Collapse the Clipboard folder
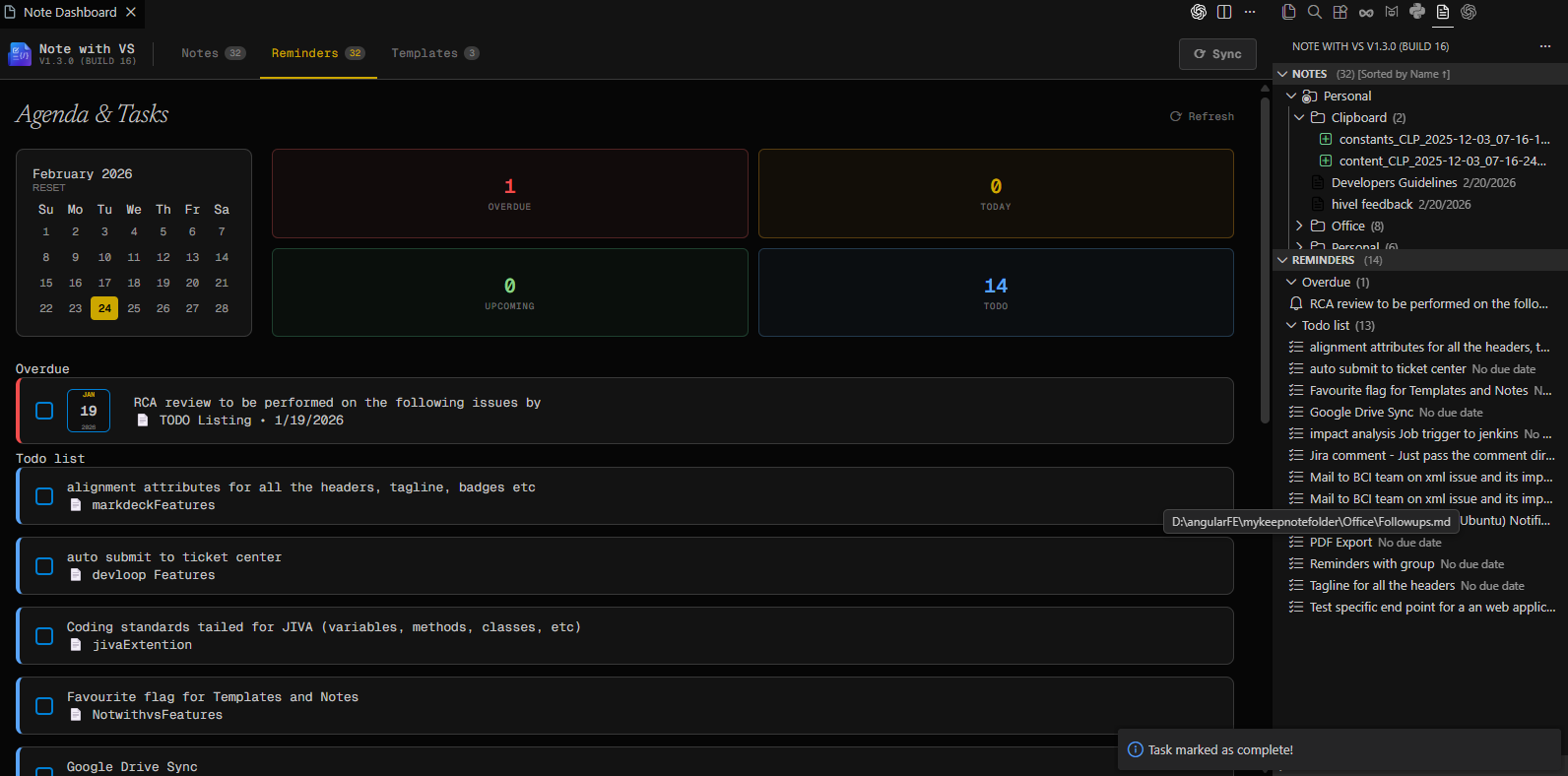Viewport: 1568px width, 776px height. point(1299,117)
